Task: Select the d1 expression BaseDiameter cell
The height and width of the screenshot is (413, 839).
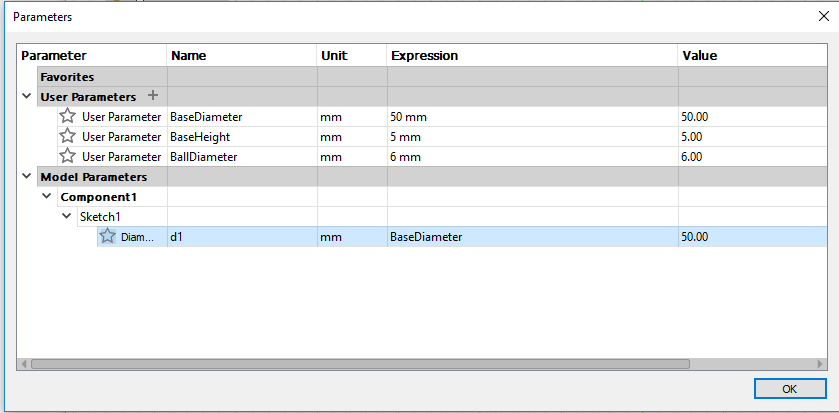Action: tap(532, 236)
